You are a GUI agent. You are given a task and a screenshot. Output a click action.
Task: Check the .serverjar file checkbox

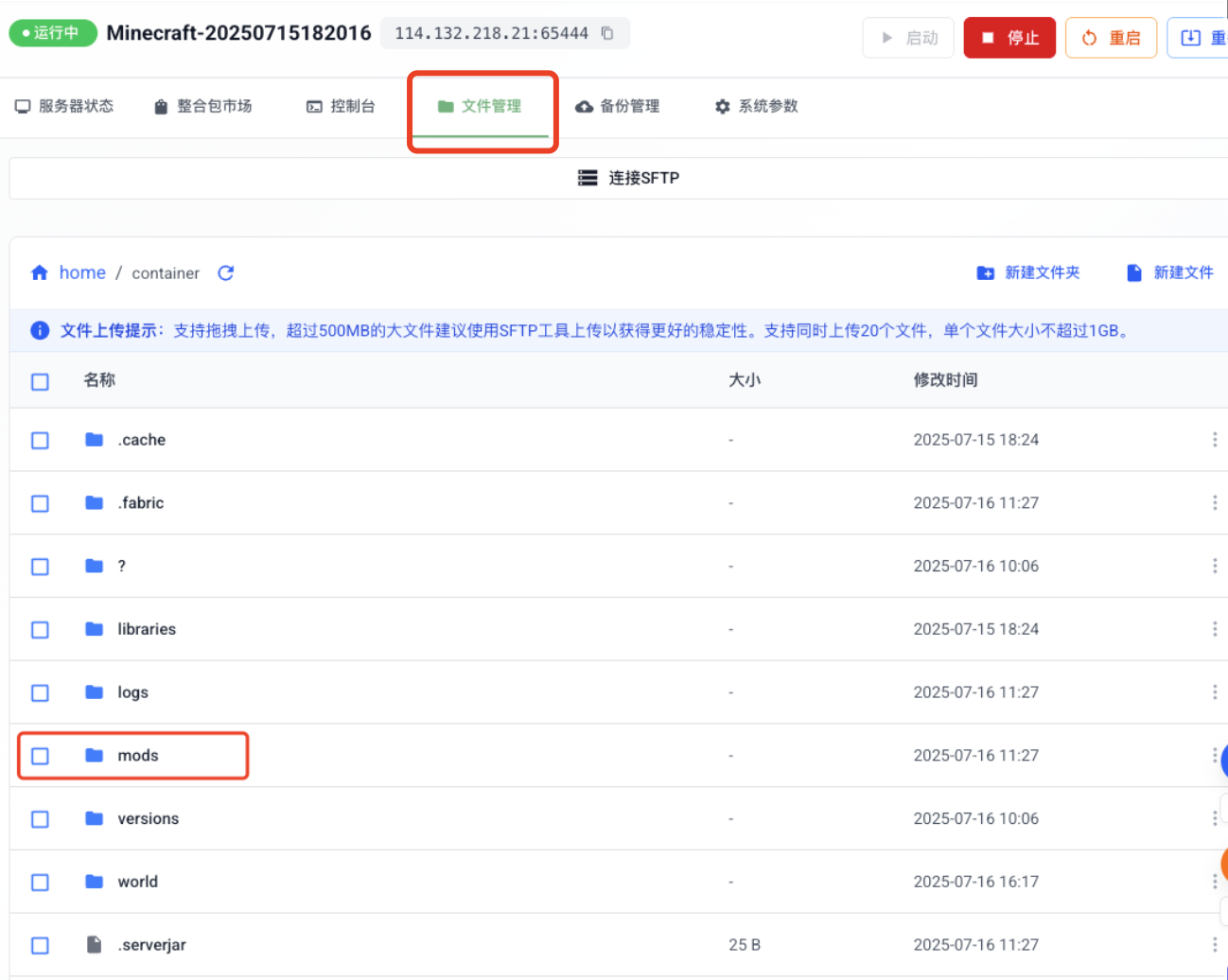pyautogui.click(x=40, y=945)
